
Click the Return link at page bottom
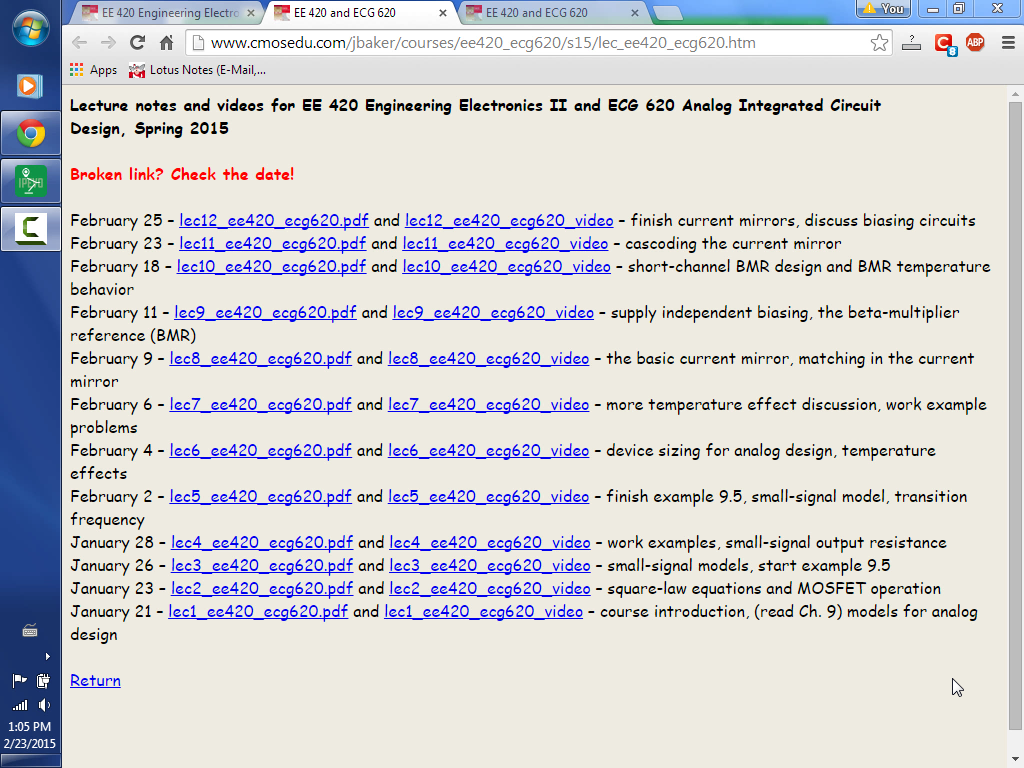95,680
